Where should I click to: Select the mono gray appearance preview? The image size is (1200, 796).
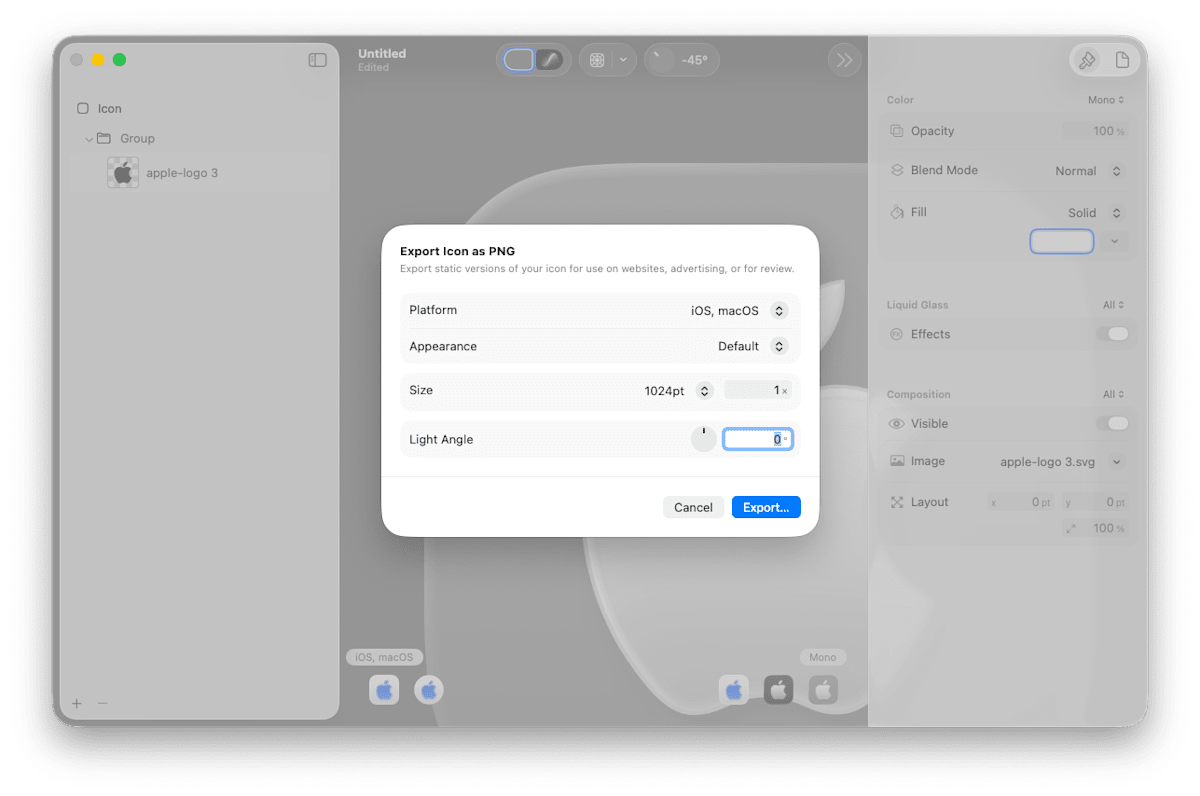click(823, 689)
